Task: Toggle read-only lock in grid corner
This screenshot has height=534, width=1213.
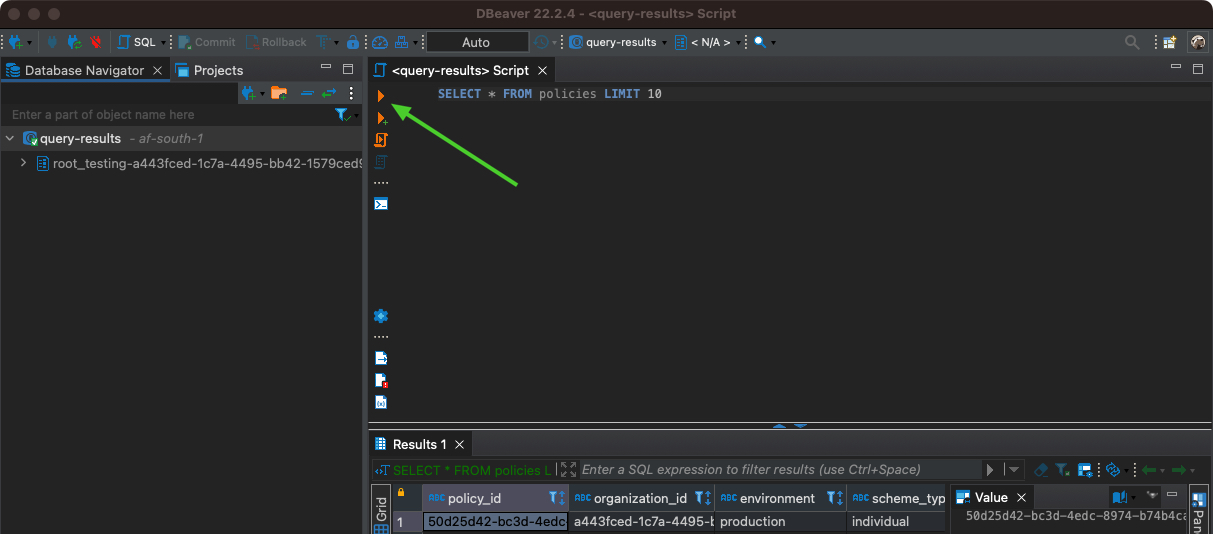Action: 401,492
